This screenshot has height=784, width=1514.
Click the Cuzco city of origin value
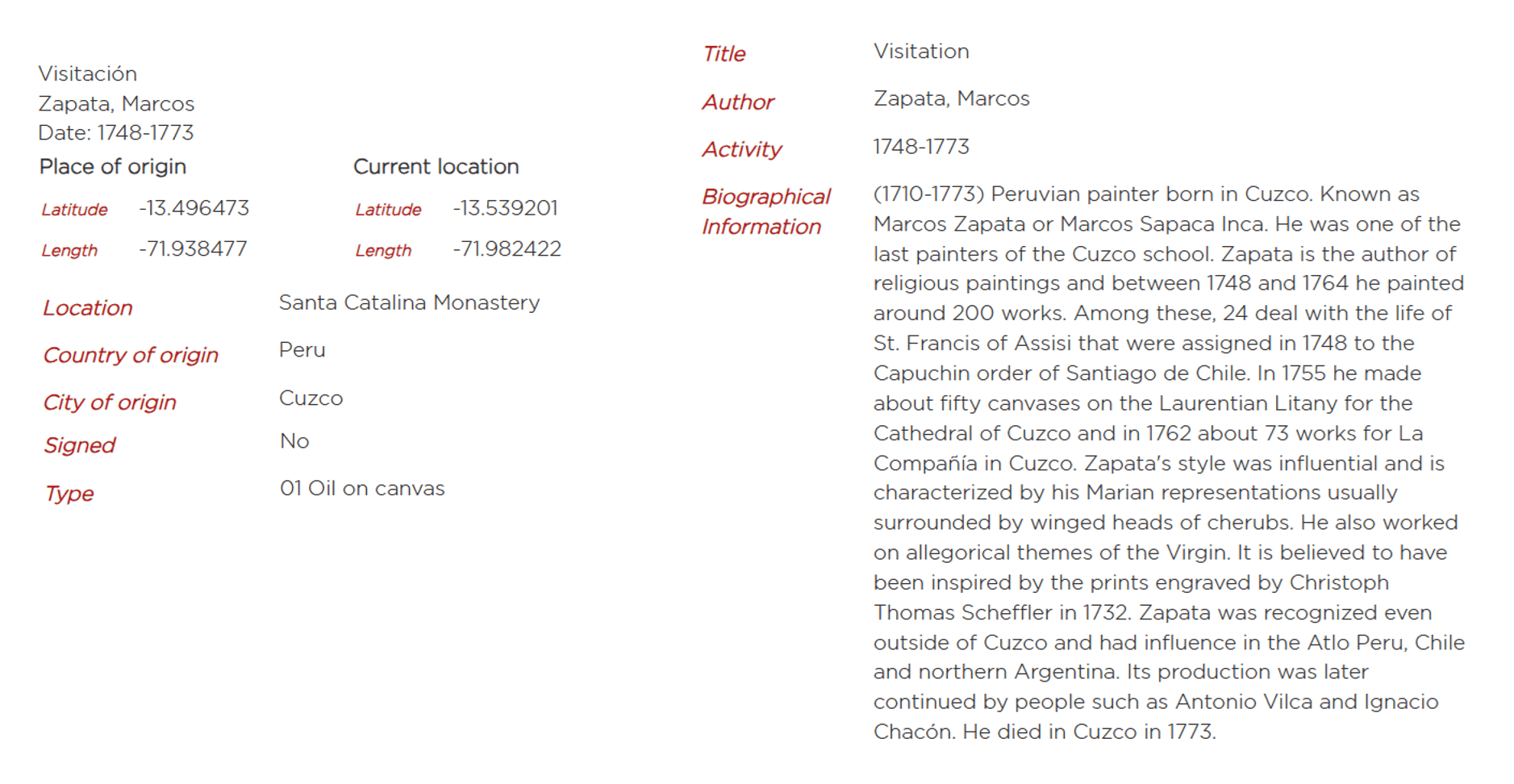point(311,398)
